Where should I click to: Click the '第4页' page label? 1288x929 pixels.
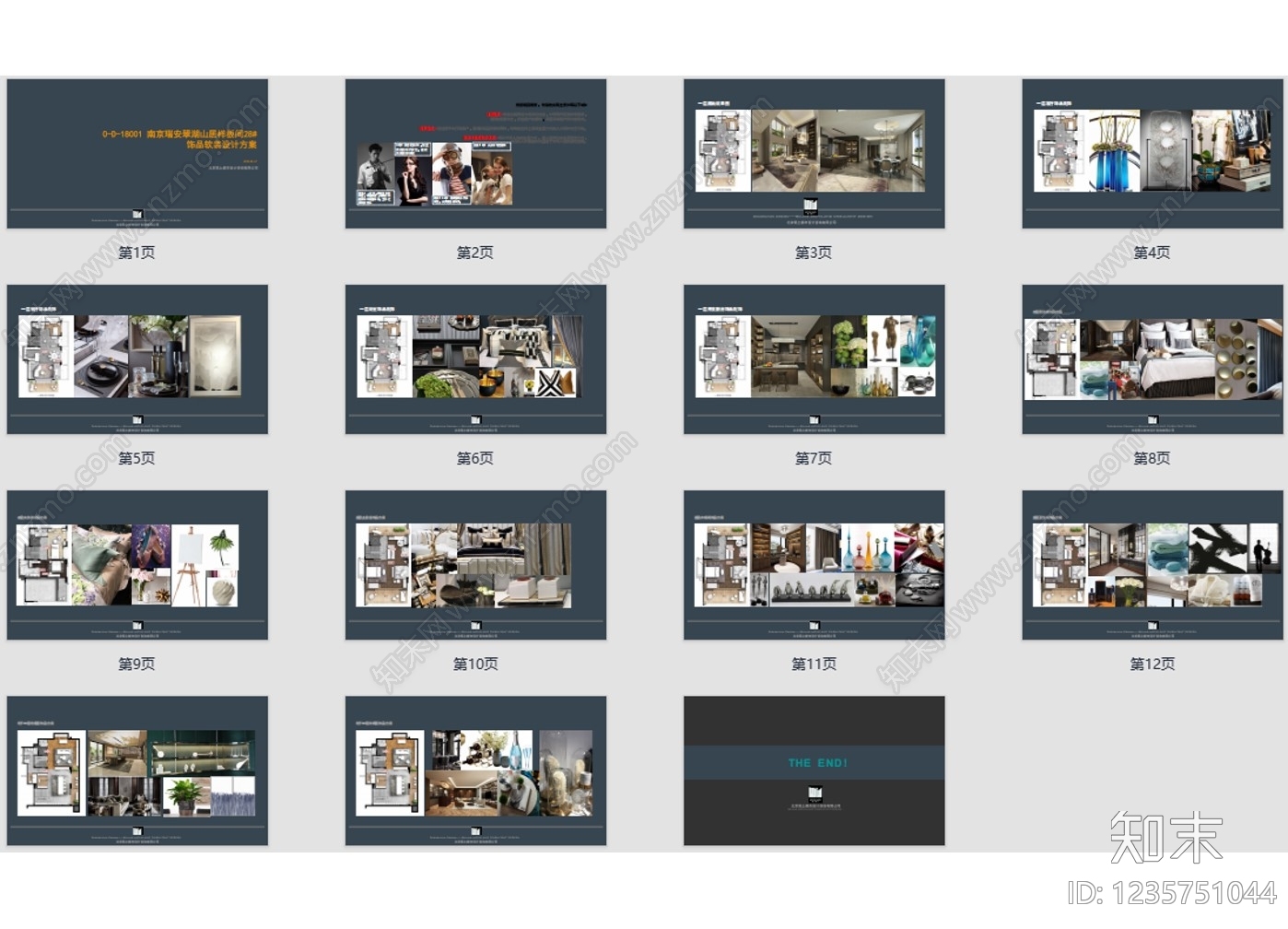(1152, 253)
